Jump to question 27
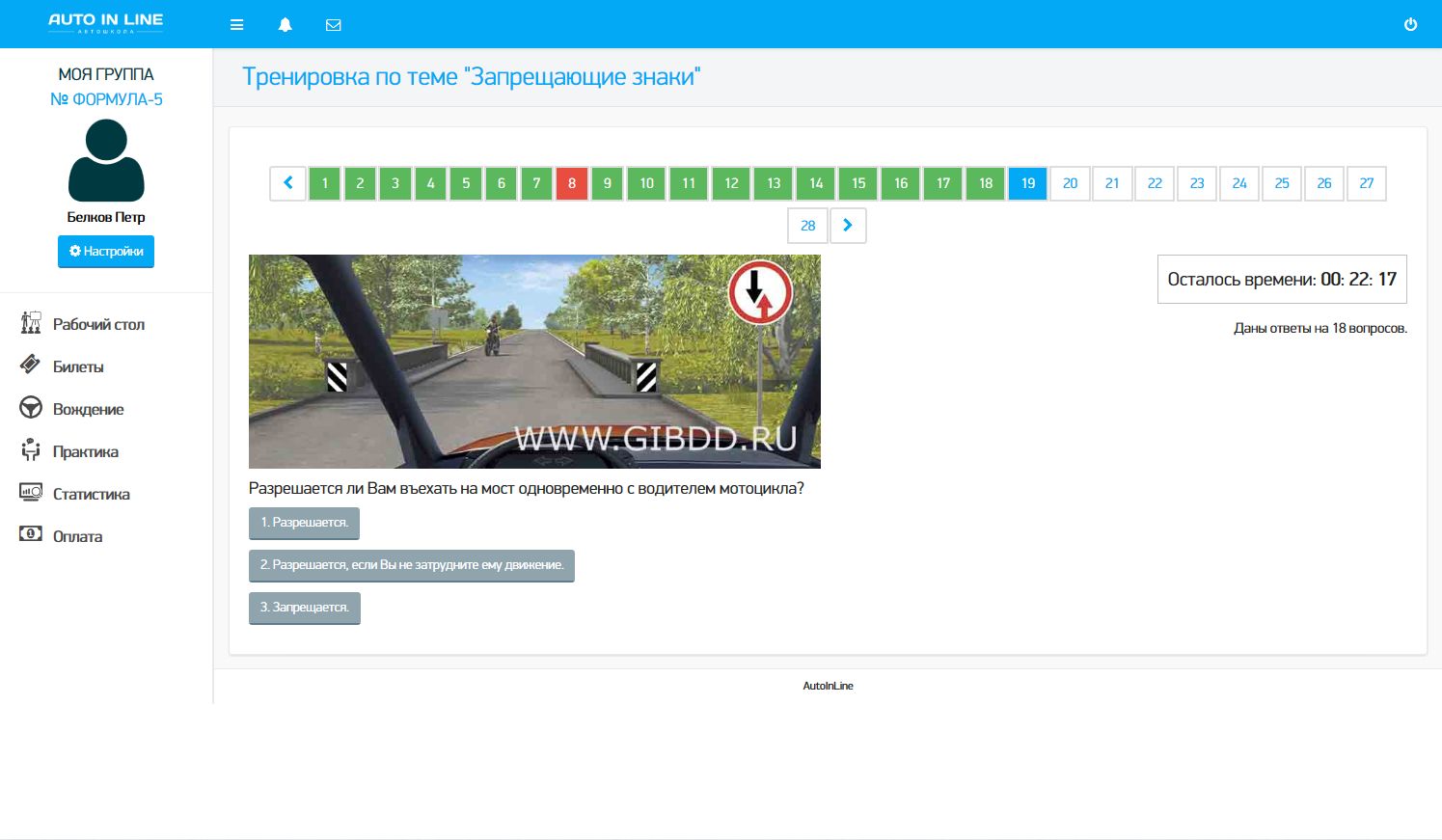This screenshot has height=840, width=1442. (1367, 183)
